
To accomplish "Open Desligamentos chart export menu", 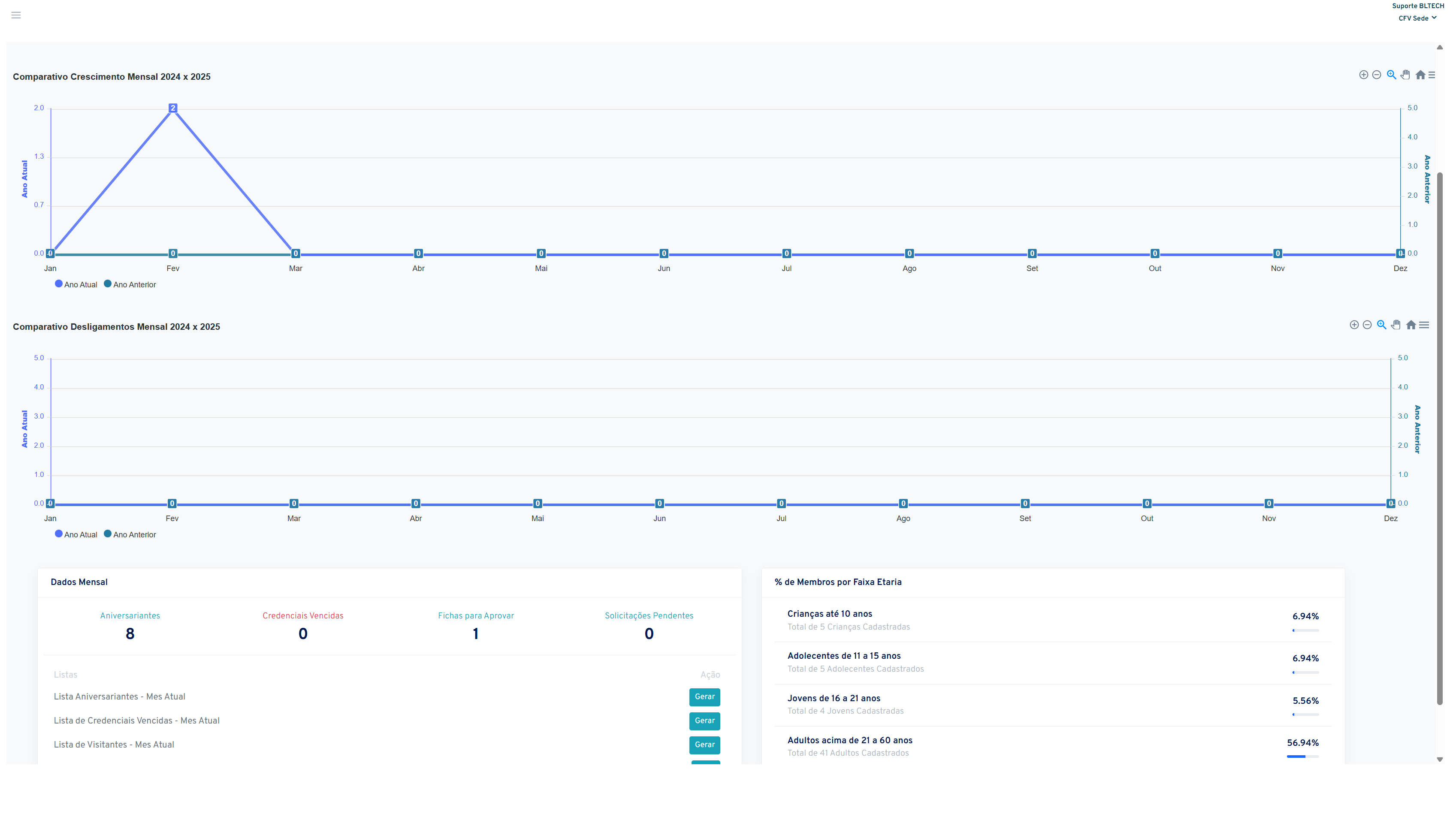I will 1424,325.
